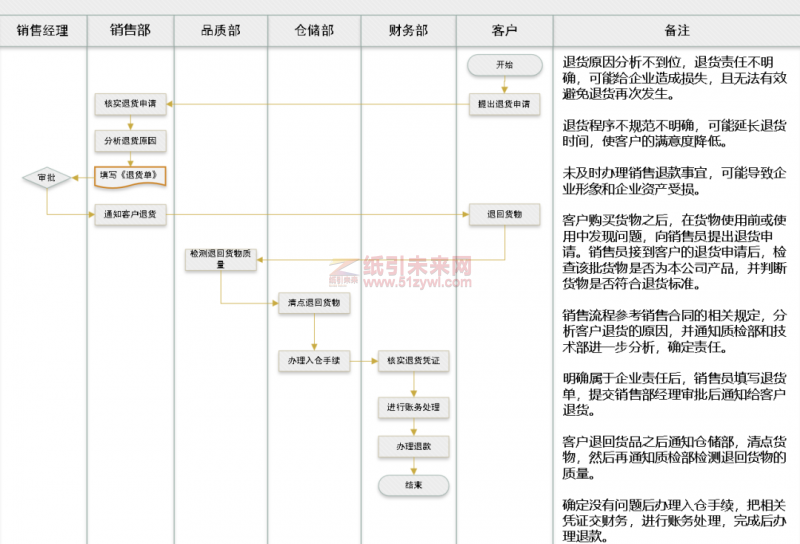This screenshot has width=800, height=544.
Task: Select the 品质部 lane header
Action: coord(221,31)
